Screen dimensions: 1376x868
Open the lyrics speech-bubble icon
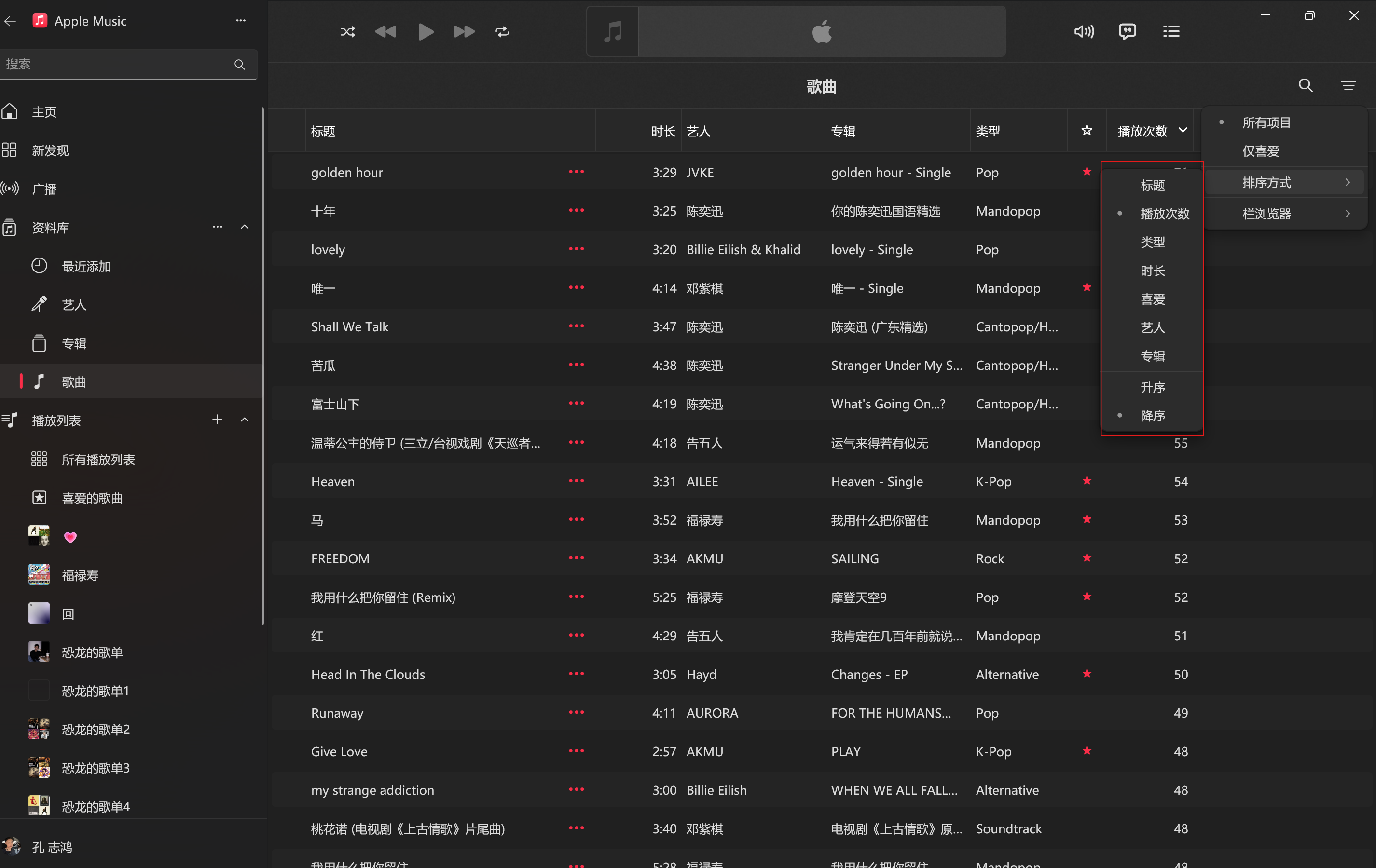tap(1127, 31)
